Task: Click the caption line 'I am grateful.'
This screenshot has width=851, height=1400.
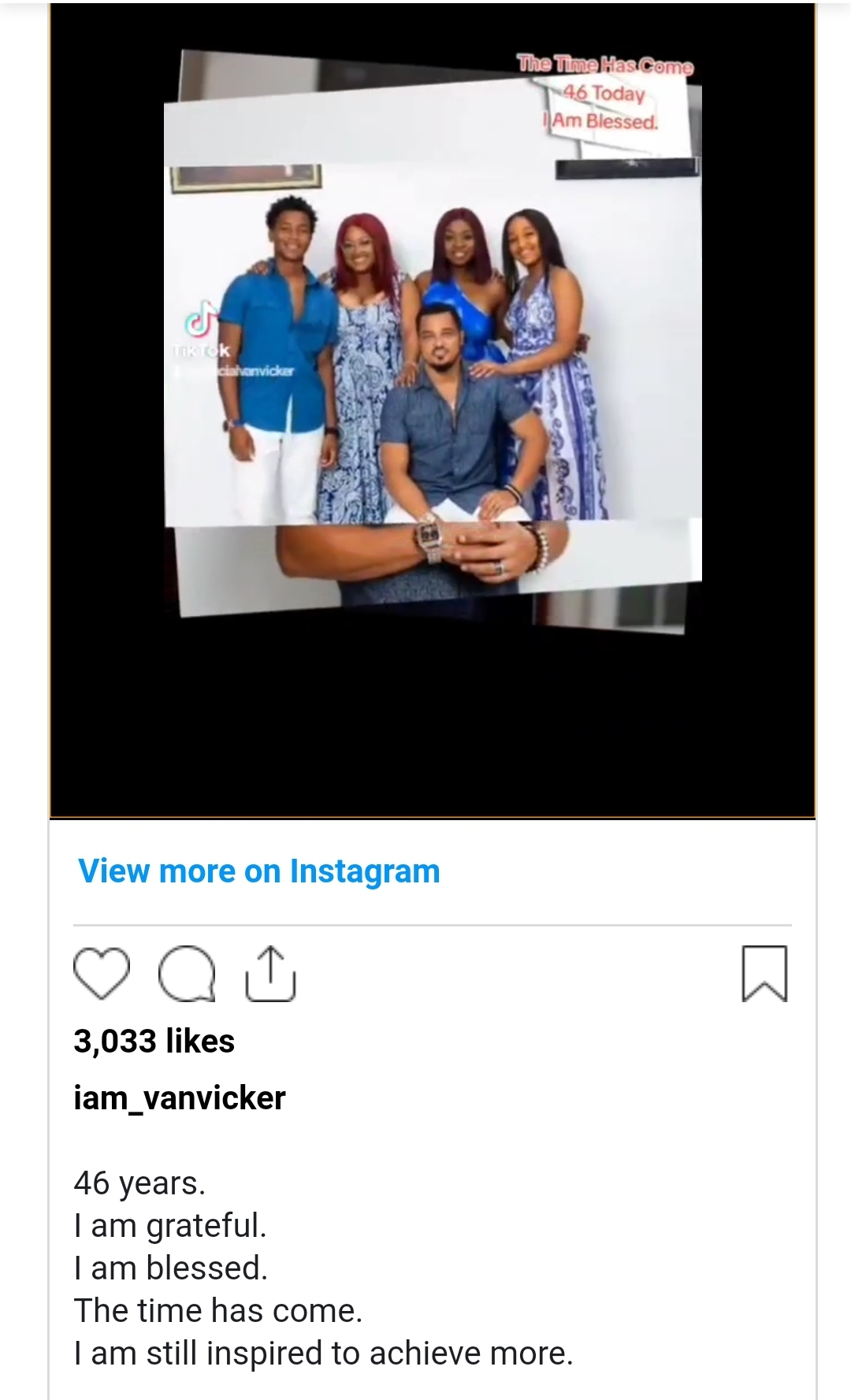Action: coord(170,1226)
